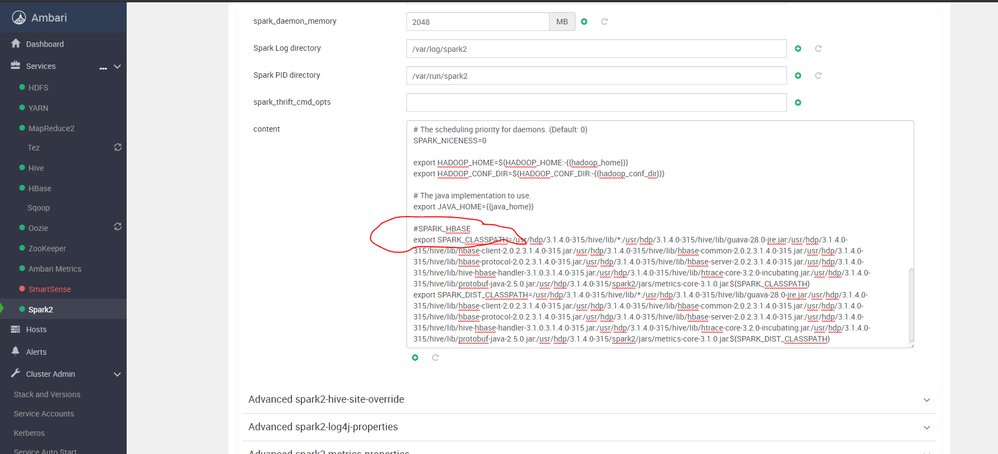Screen dimensions: 998x454
Task: Click Tez restart-required refresh icon
Action: pyautogui.click(x=117, y=147)
